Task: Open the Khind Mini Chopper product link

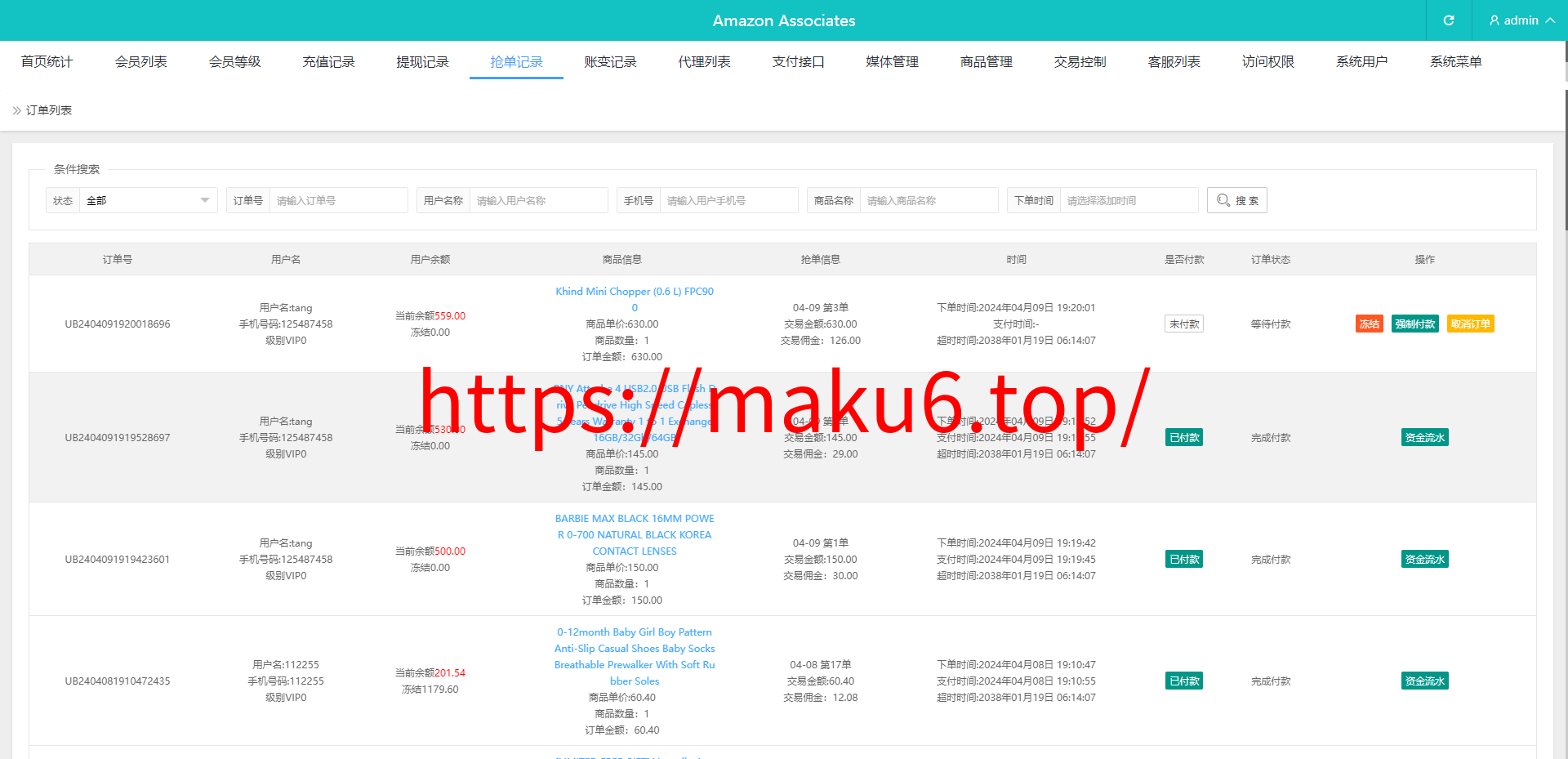Action: [x=635, y=299]
